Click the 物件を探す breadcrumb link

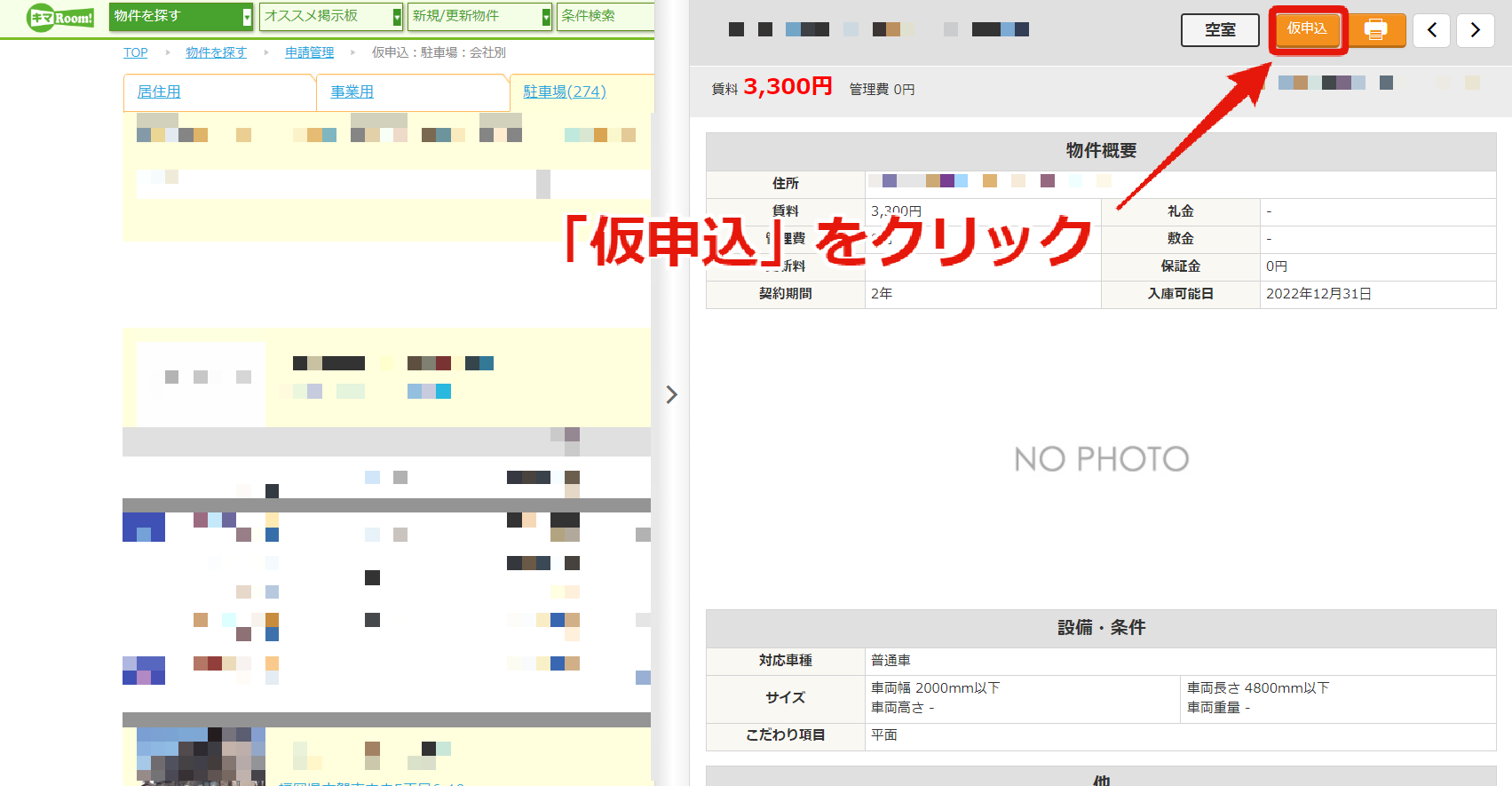216,52
